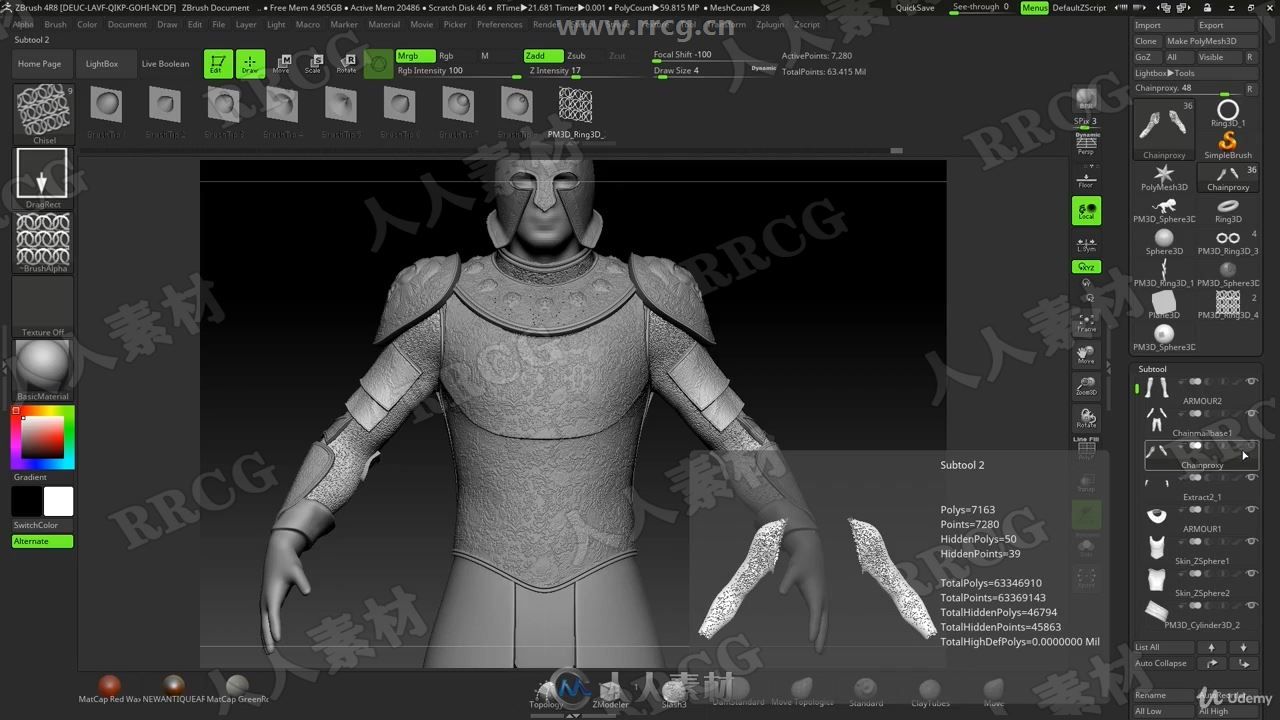Select the PM3D_Ring3D_4 chainmail tool

[1228, 305]
